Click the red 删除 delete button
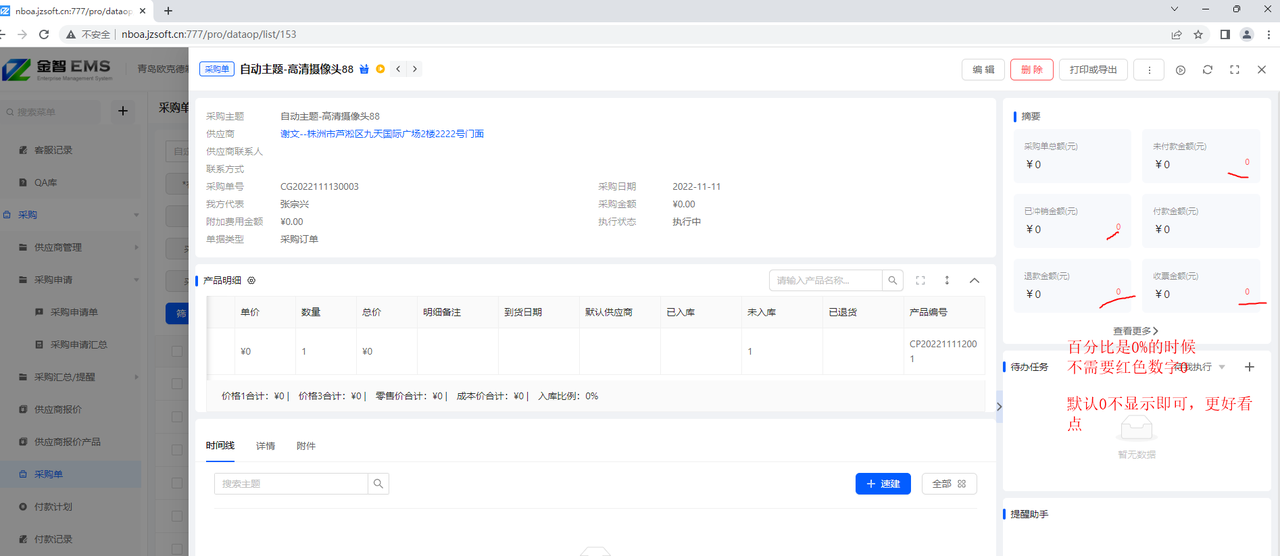 (x=1032, y=70)
